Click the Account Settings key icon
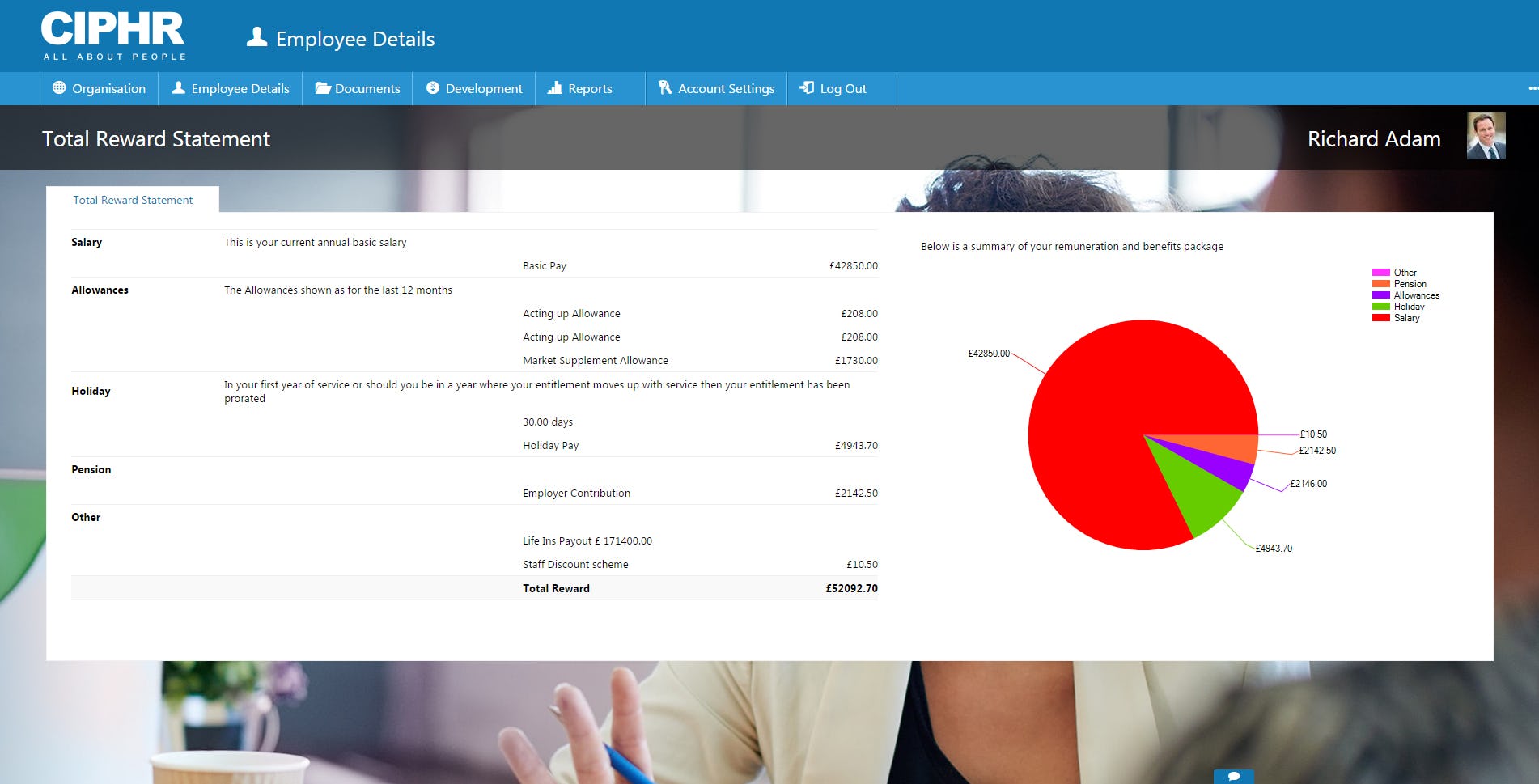The height and width of the screenshot is (784, 1539). pyautogui.click(x=664, y=88)
